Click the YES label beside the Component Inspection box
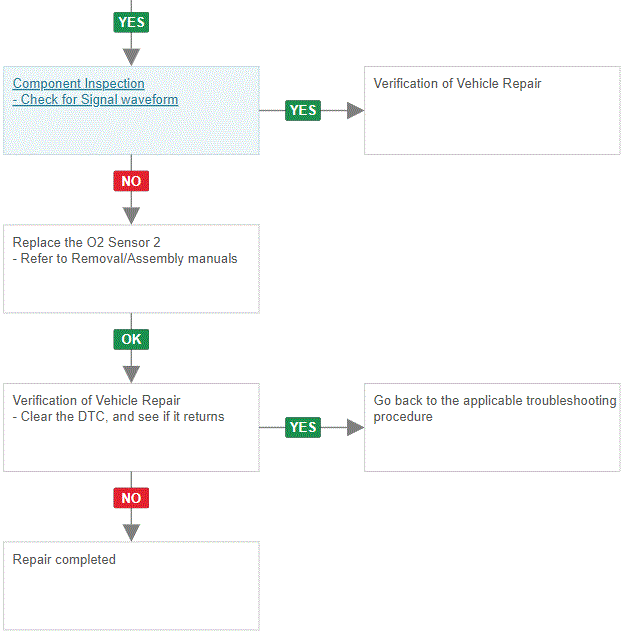This screenshot has height=636, width=629. [302, 110]
